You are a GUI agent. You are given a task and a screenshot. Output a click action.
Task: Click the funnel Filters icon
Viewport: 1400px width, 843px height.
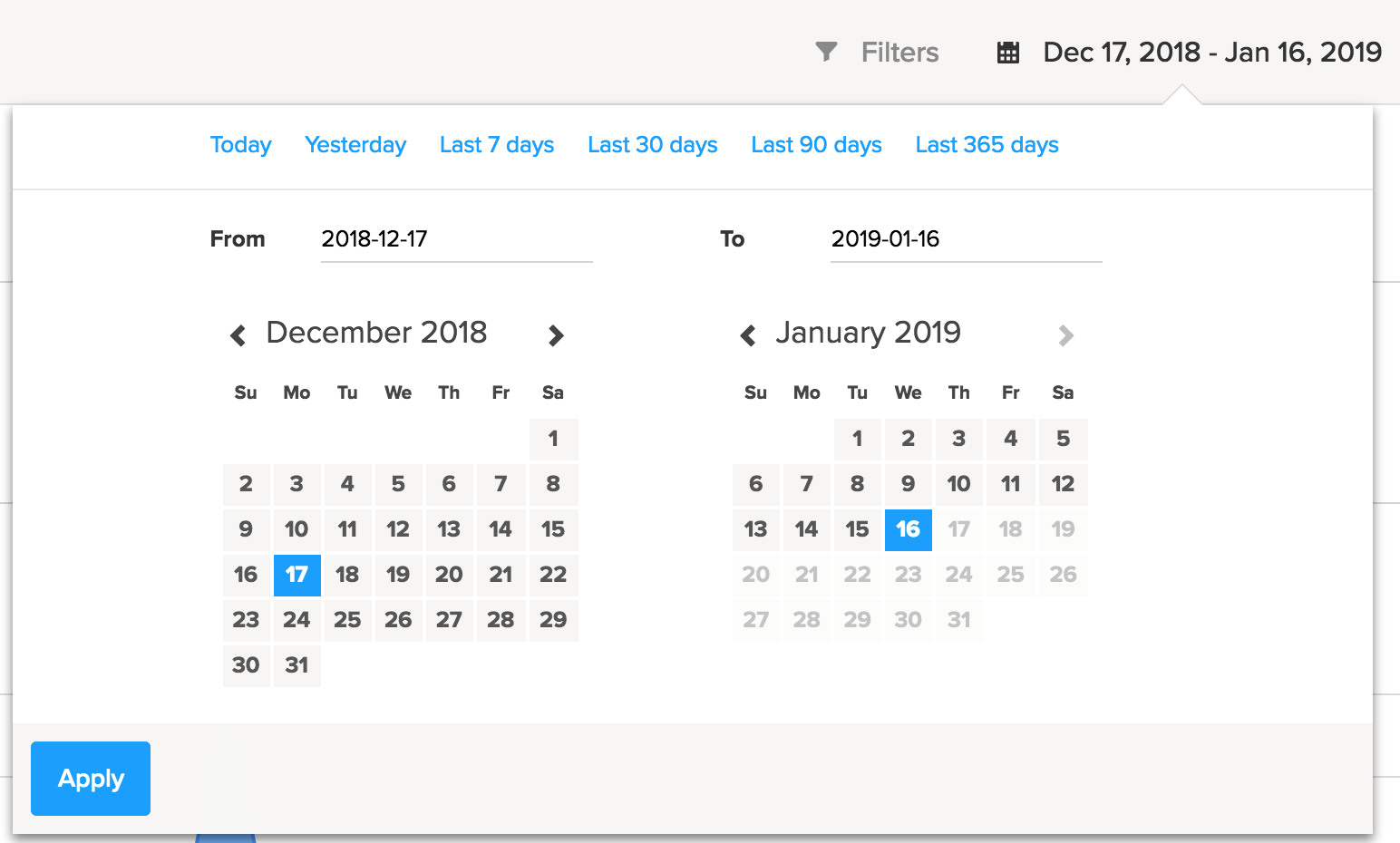tap(826, 52)
